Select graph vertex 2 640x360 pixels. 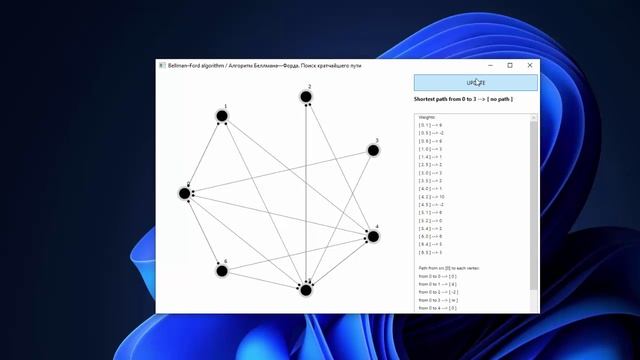306,97
